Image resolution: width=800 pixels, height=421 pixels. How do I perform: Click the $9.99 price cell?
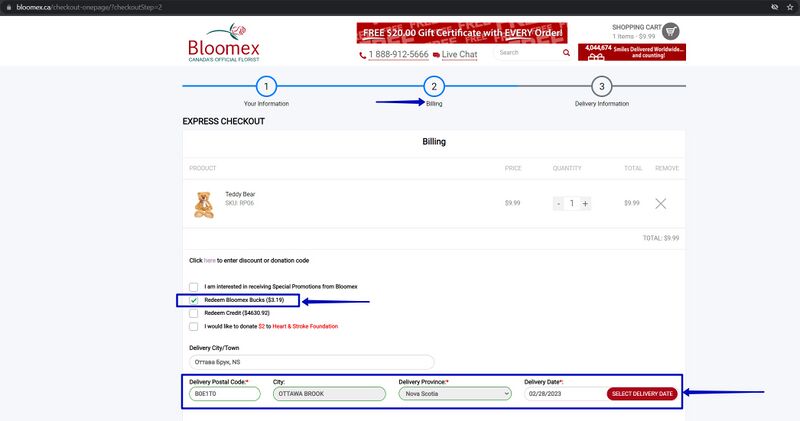pos(513,203)
